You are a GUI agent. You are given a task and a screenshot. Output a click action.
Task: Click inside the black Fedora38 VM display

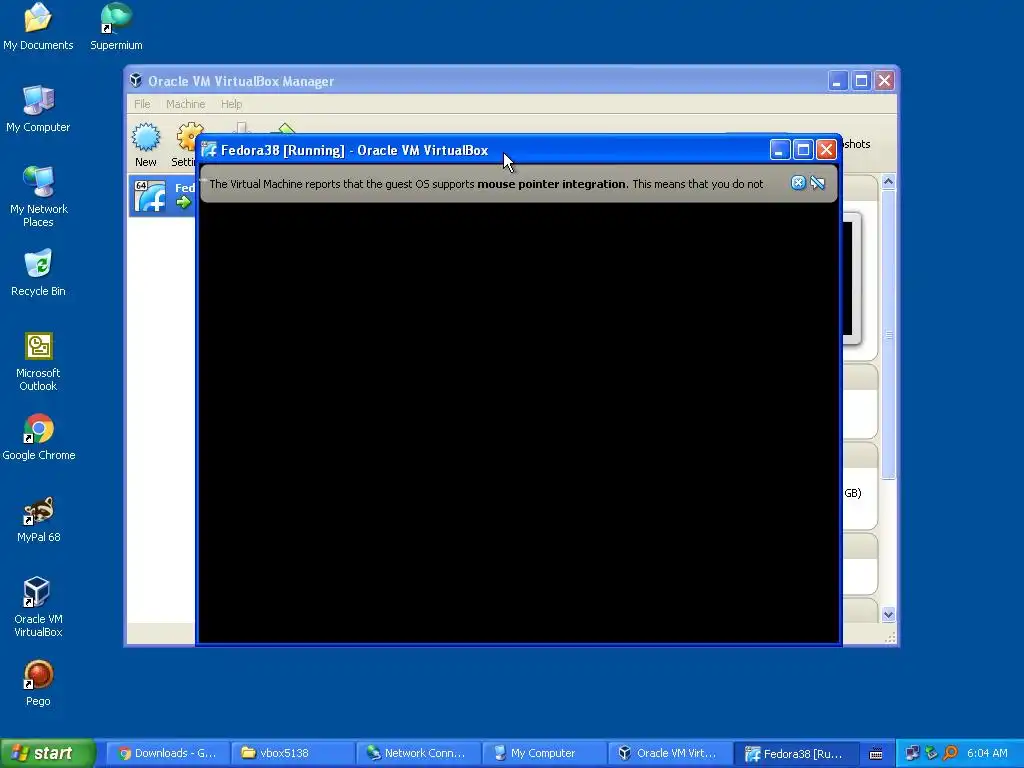[x=519, y=423]
